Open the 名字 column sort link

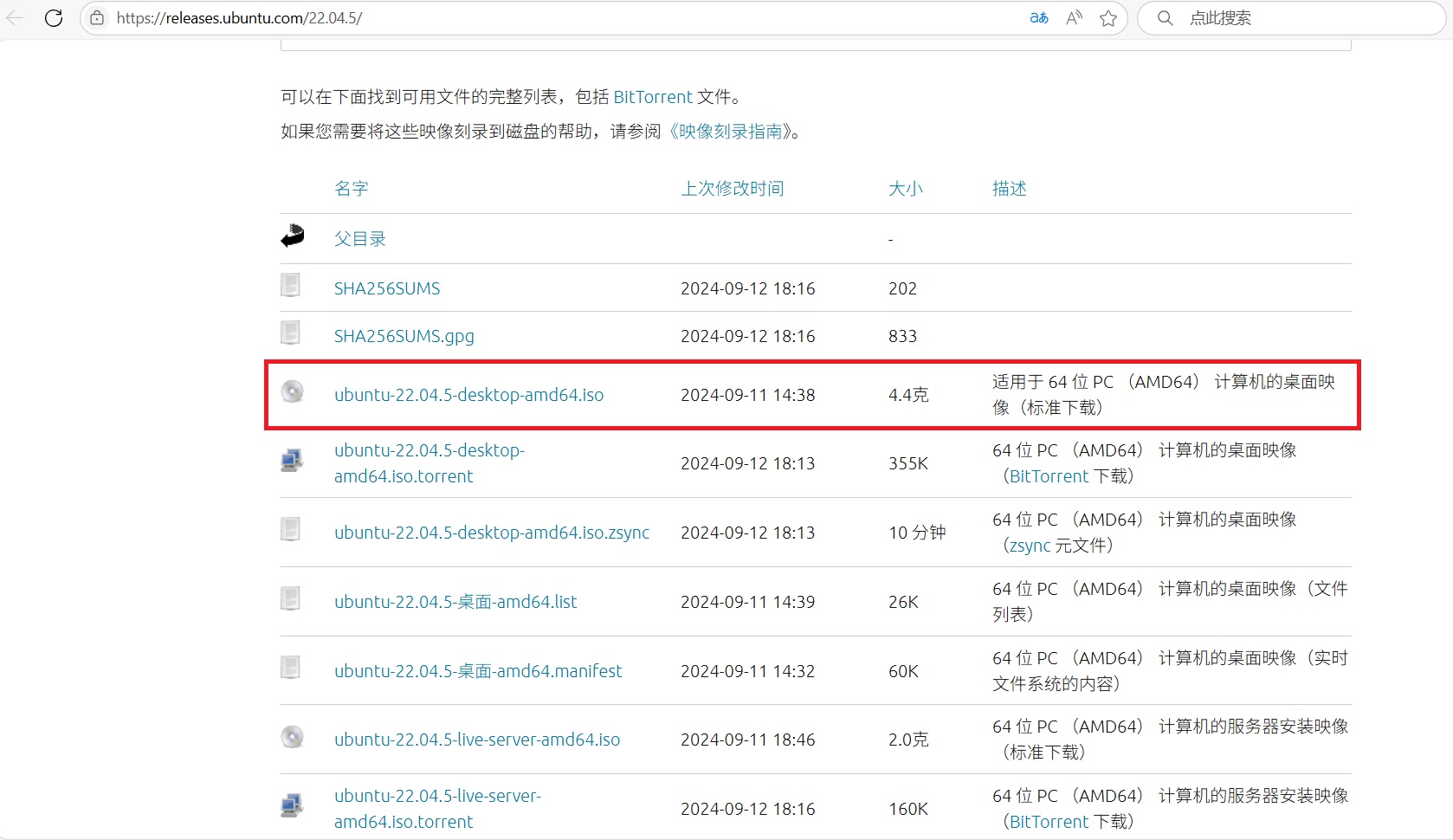point(351,189)
